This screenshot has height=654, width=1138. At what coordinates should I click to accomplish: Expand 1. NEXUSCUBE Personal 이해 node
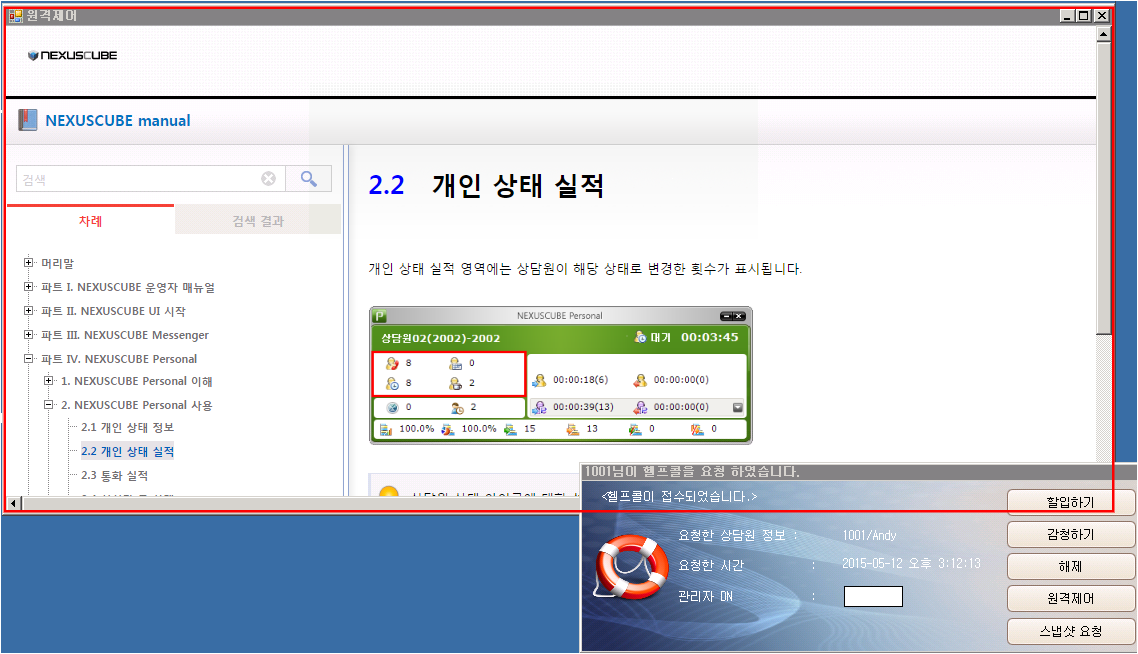tap(49, 380)
